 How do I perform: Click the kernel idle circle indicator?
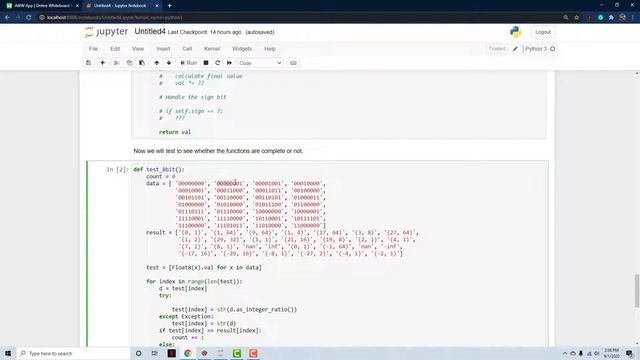pyautogui.click(x=553, y=49)
